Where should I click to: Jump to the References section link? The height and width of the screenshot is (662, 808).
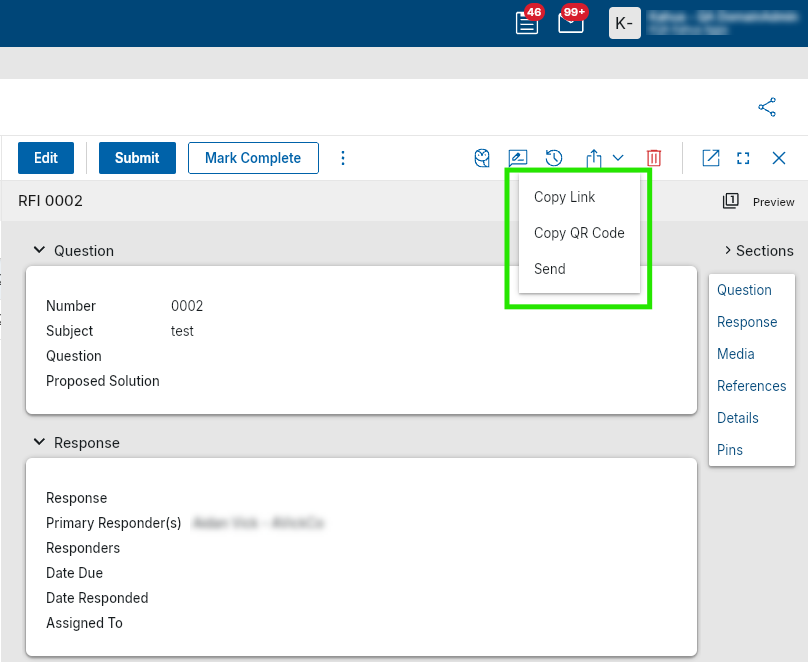click(751, 386)
